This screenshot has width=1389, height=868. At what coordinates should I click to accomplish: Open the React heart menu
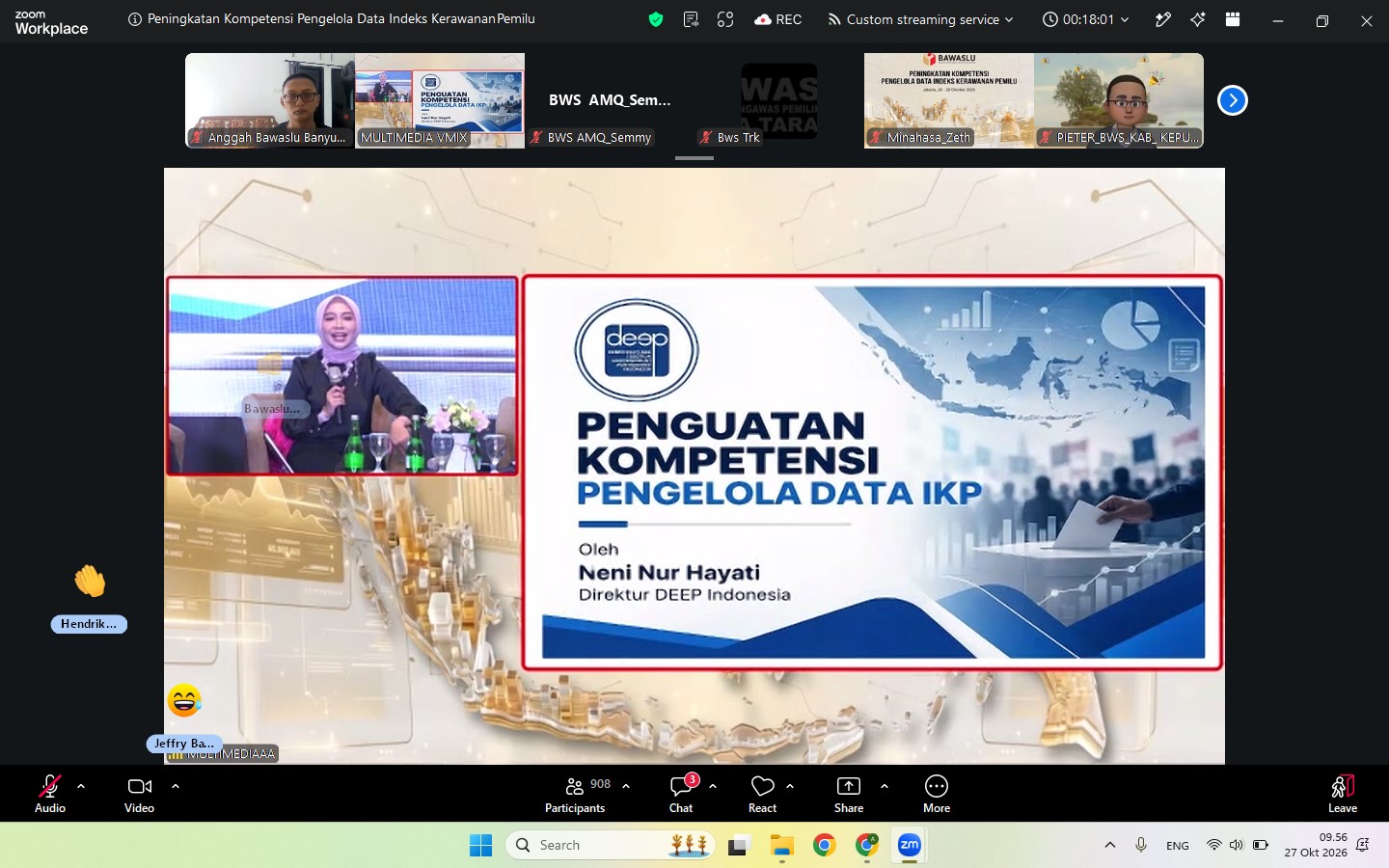762,794
